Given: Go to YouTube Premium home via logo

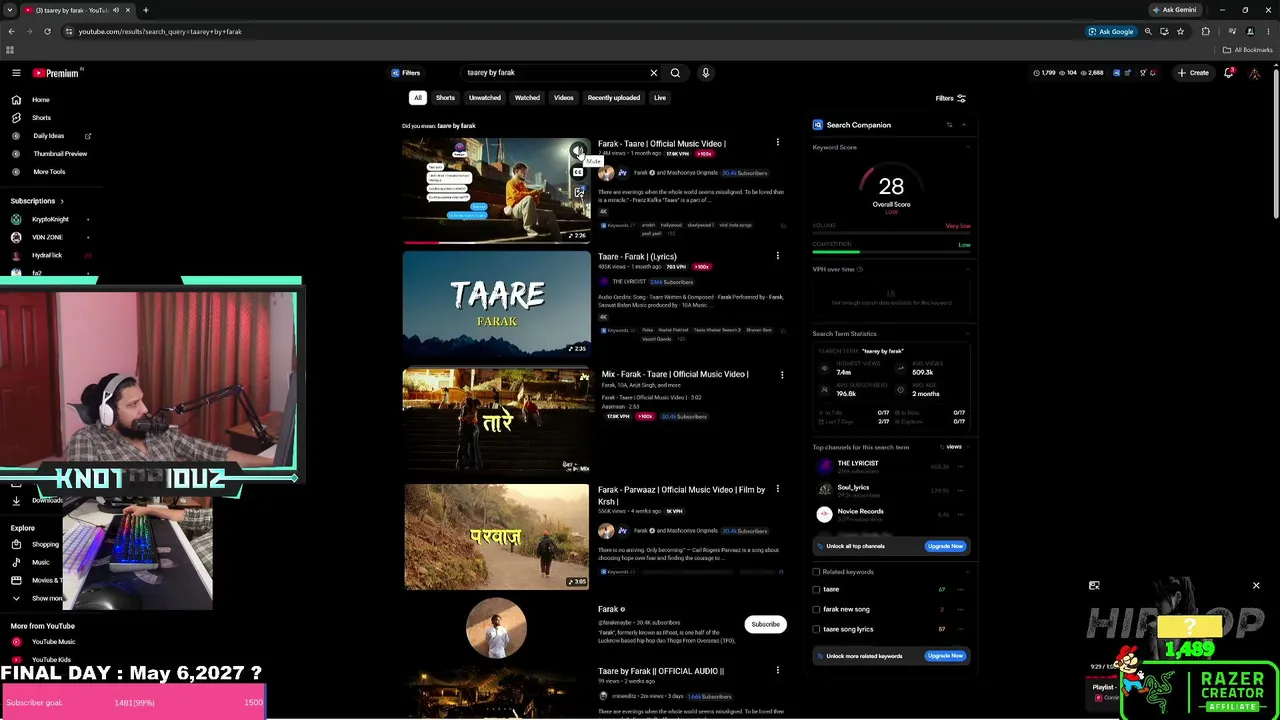Looking at the screenshot, I should 55,73.
